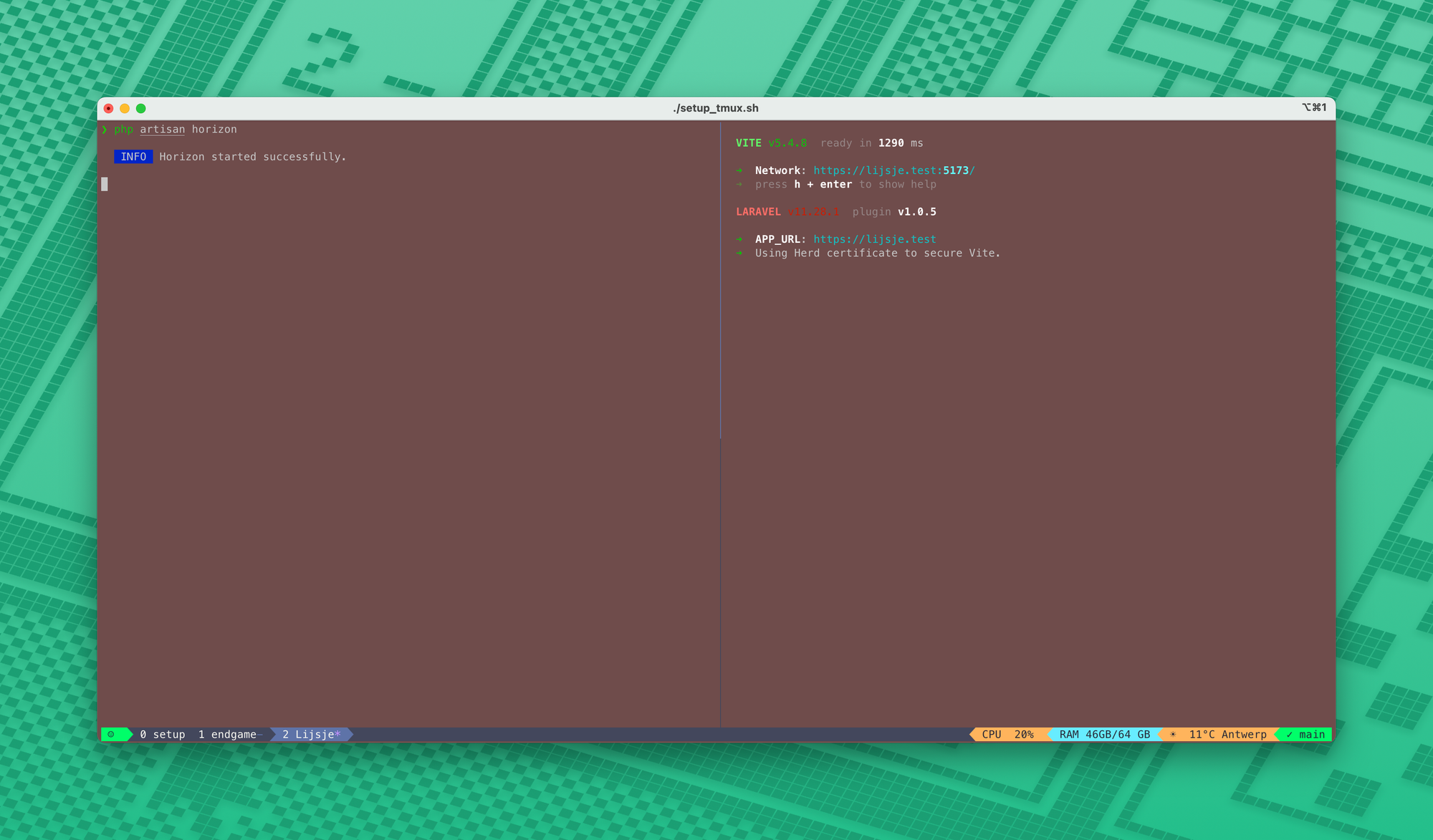Open the Network link https://lijsje.test:5173/

click(894, 170)
